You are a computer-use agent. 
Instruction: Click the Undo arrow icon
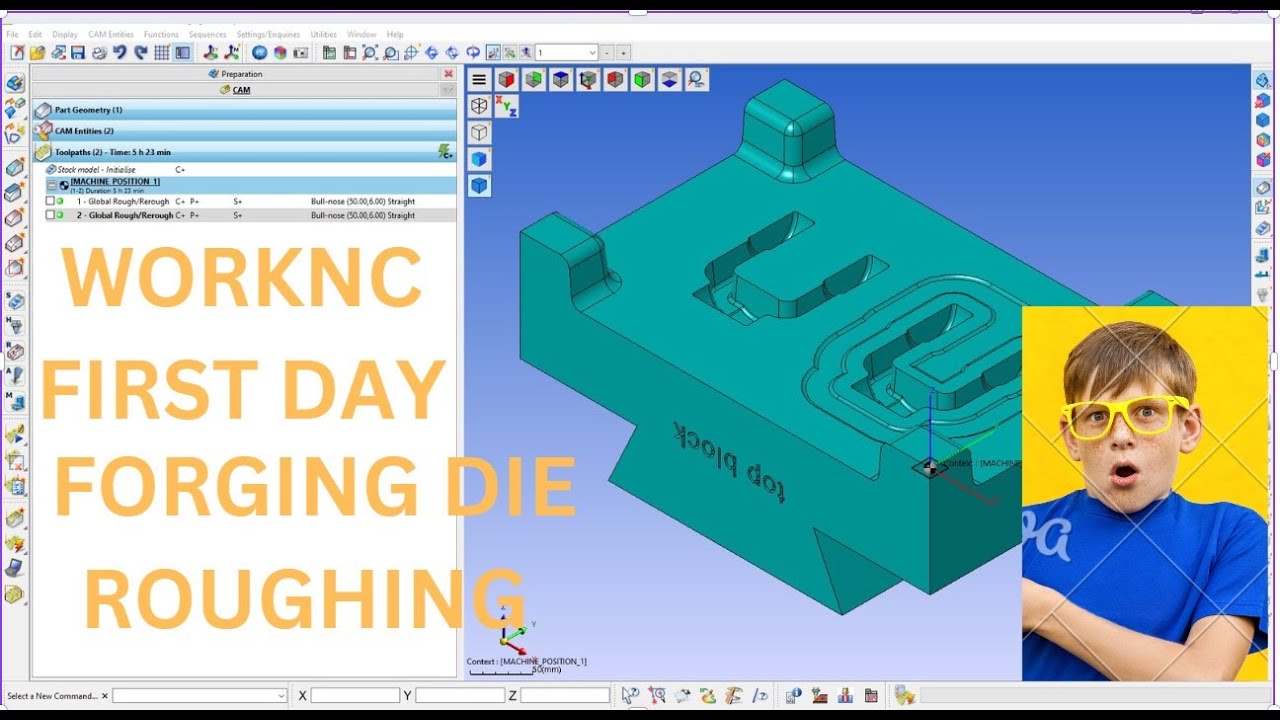(120, 53)
